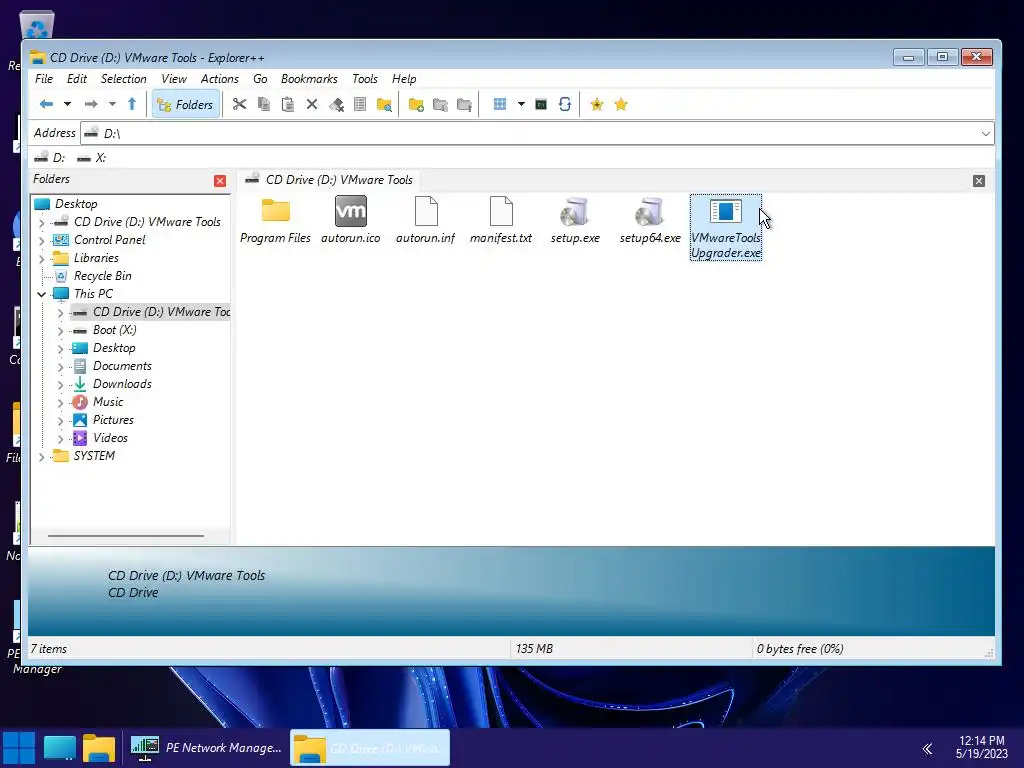Open the Tools menu
The width and height of the screenshot is (1024, 768).
(364, 79)
